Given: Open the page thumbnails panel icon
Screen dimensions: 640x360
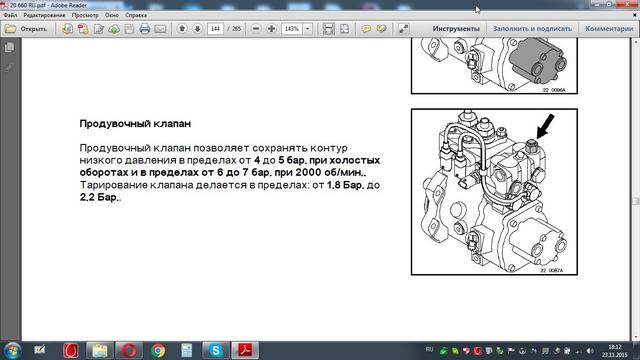Looking at the screenshot, I should (9, 47).
